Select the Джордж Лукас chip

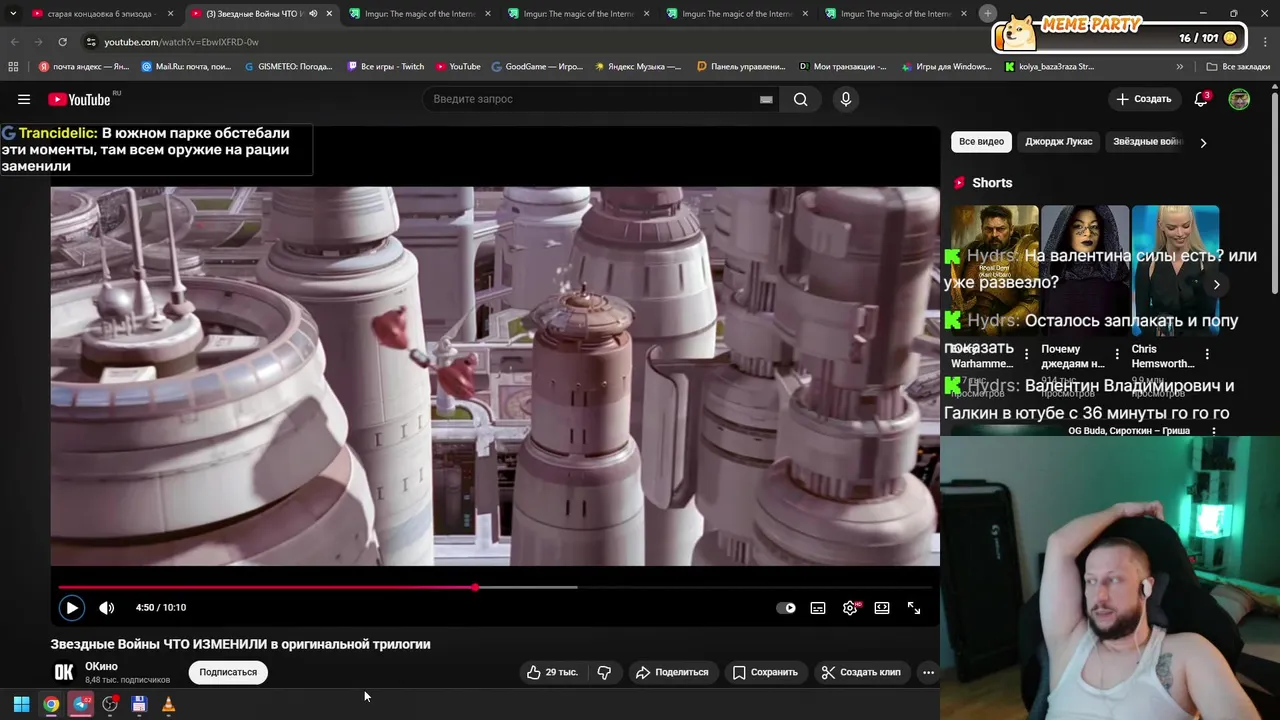[x=1058, y=142]
